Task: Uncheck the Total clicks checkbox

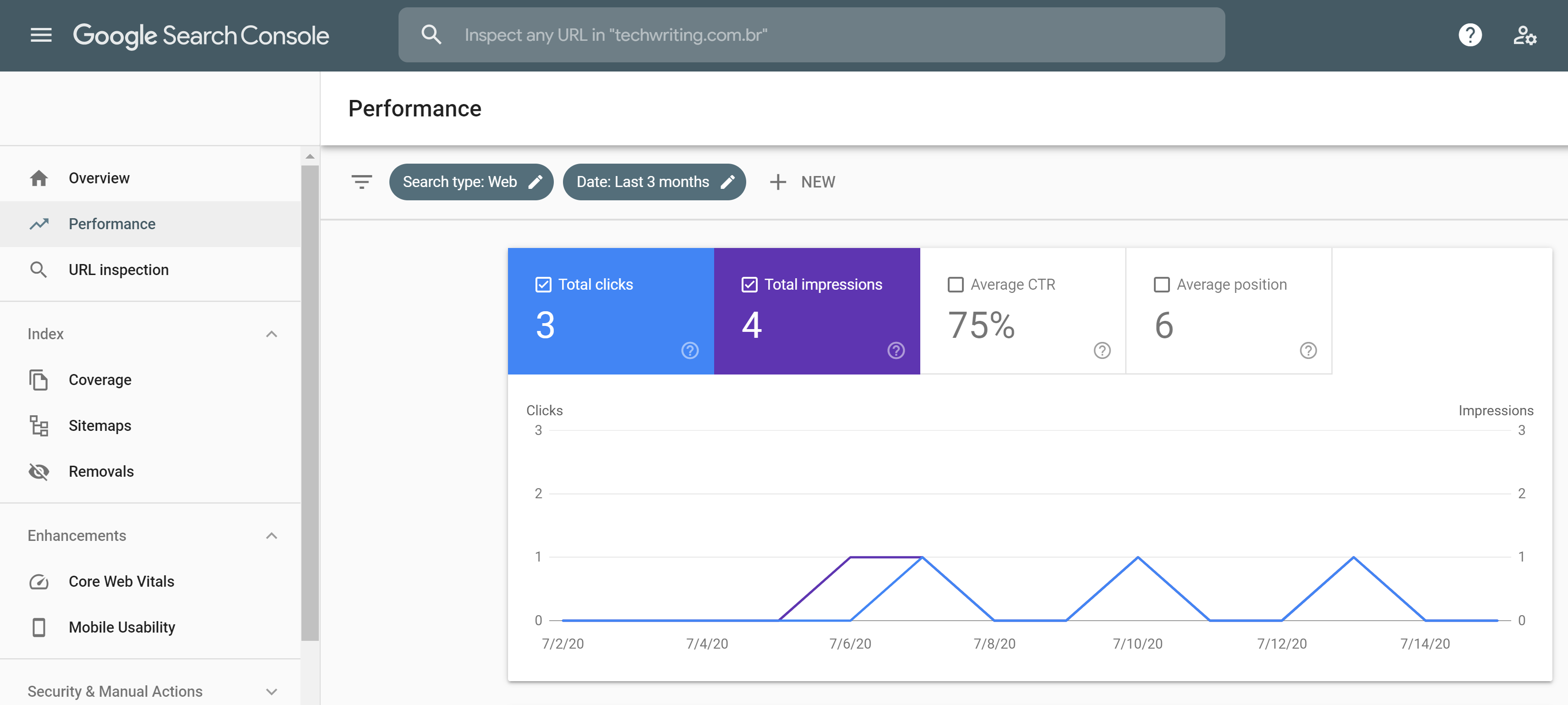Action: 543,285
